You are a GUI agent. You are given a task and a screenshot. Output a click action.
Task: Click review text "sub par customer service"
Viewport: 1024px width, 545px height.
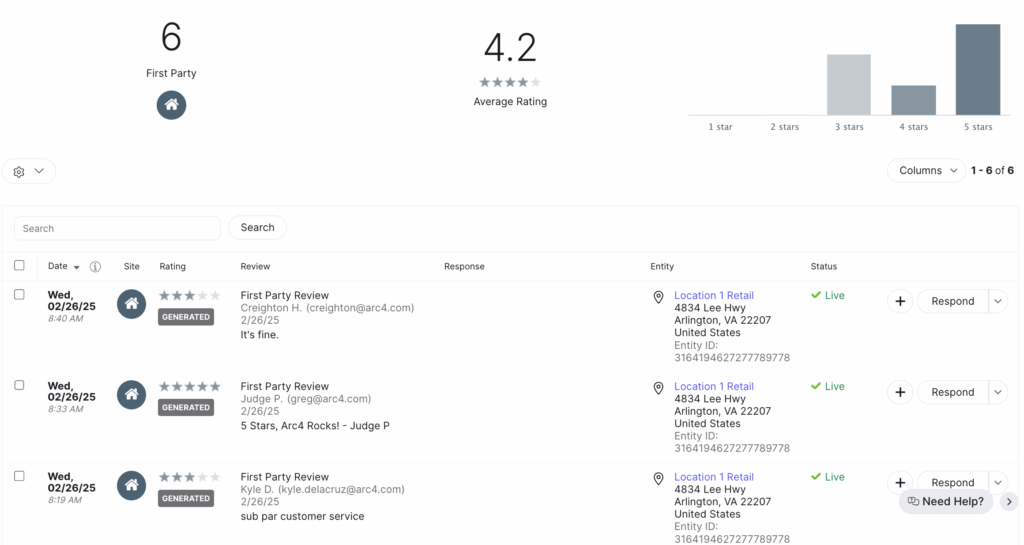pyautogui.click(x=302, y=516)
